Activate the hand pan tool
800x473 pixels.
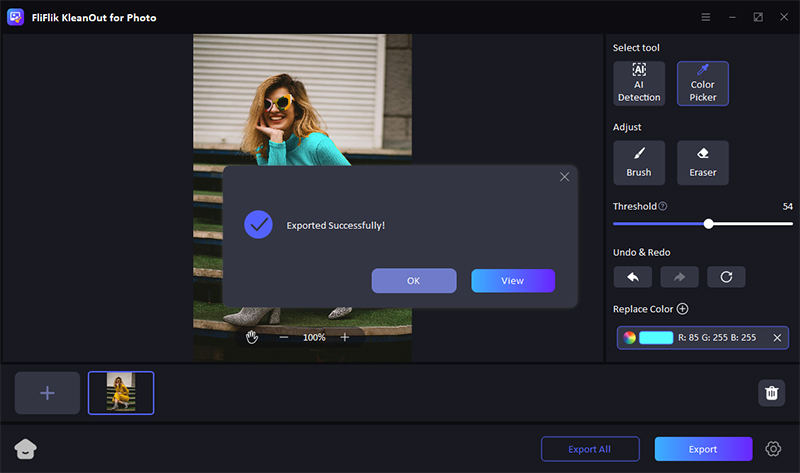pos(252,337)
